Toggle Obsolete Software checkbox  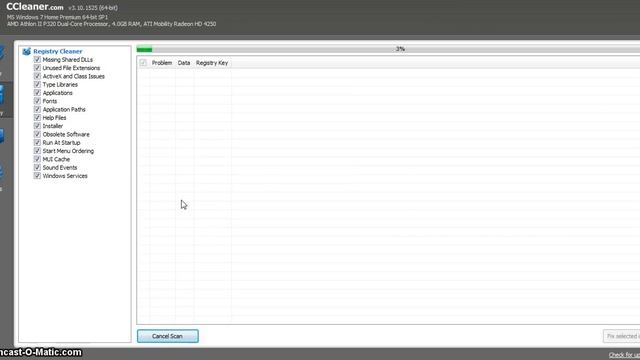[x=37, y=134]
